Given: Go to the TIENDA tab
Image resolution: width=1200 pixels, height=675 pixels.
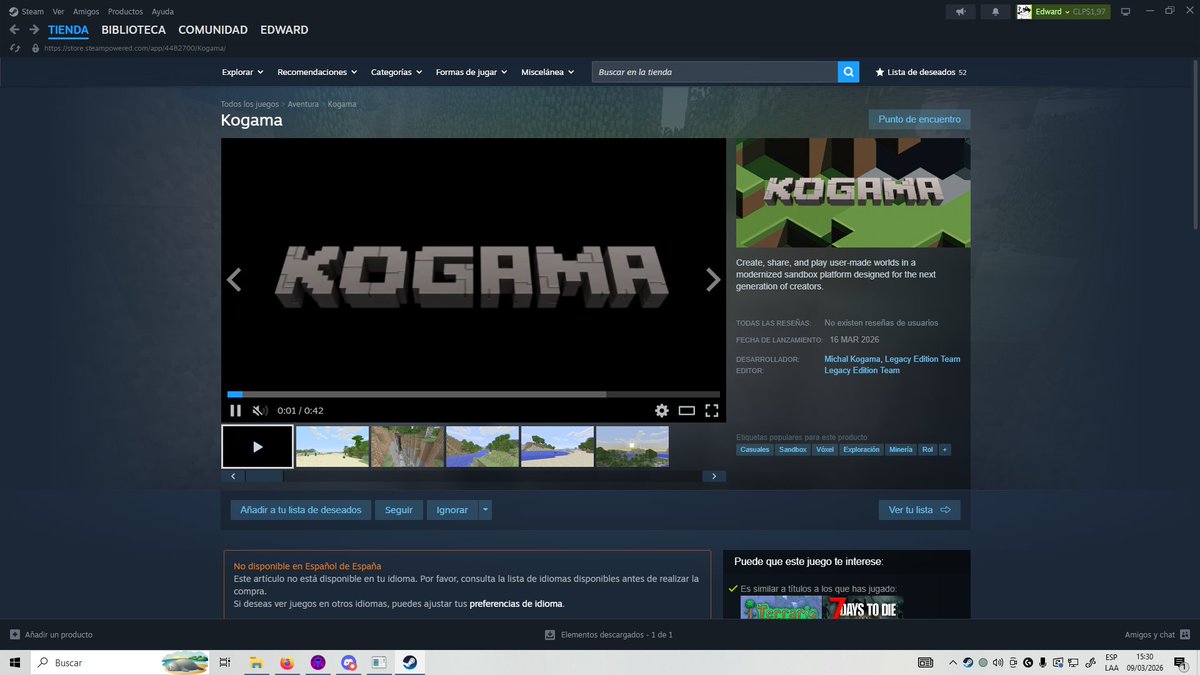Looking at the screenshot, I should (x=68, y=30).
